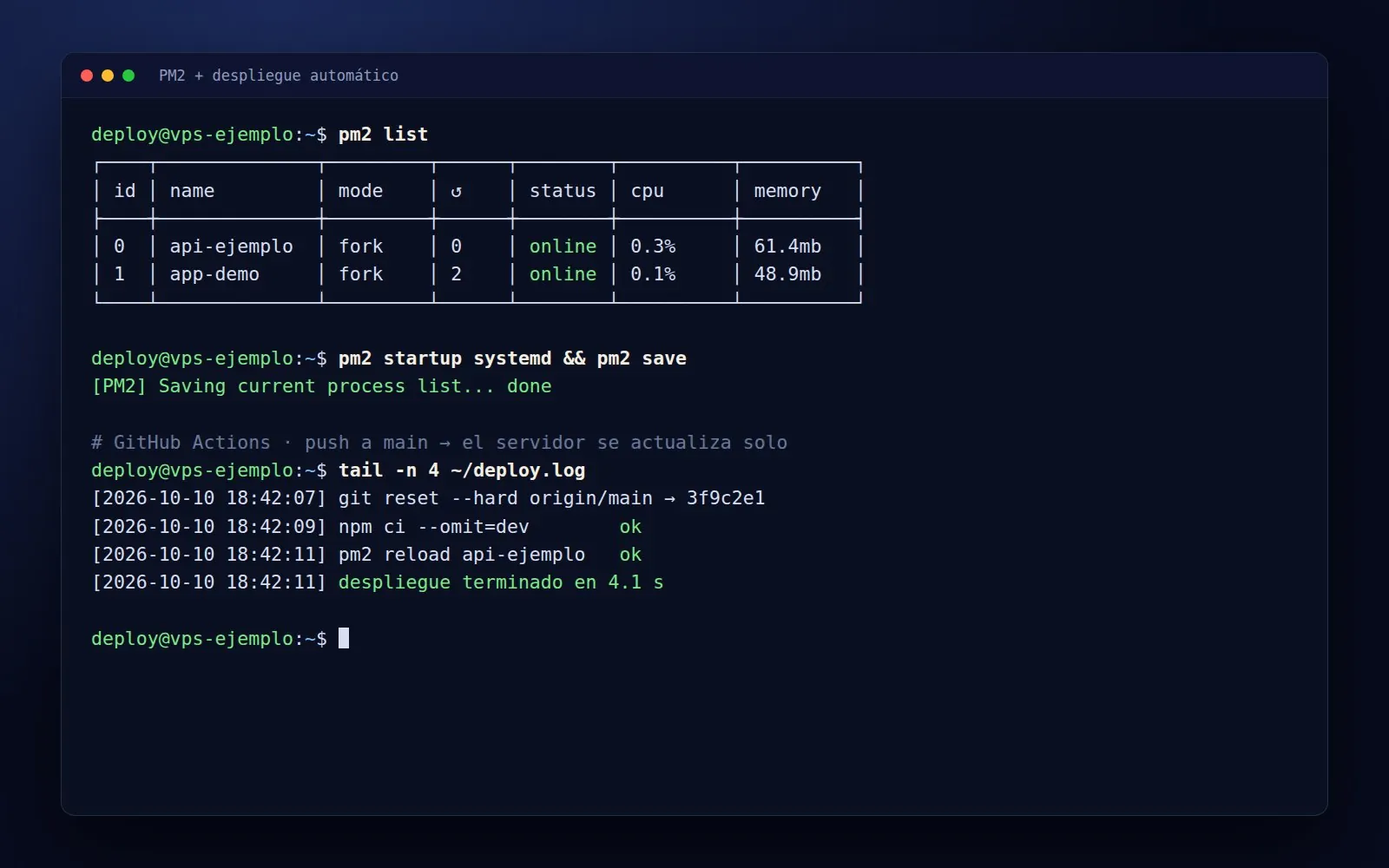
Task: Click the 'api-ejemplo' process name cell
Action: pos(232,247)
